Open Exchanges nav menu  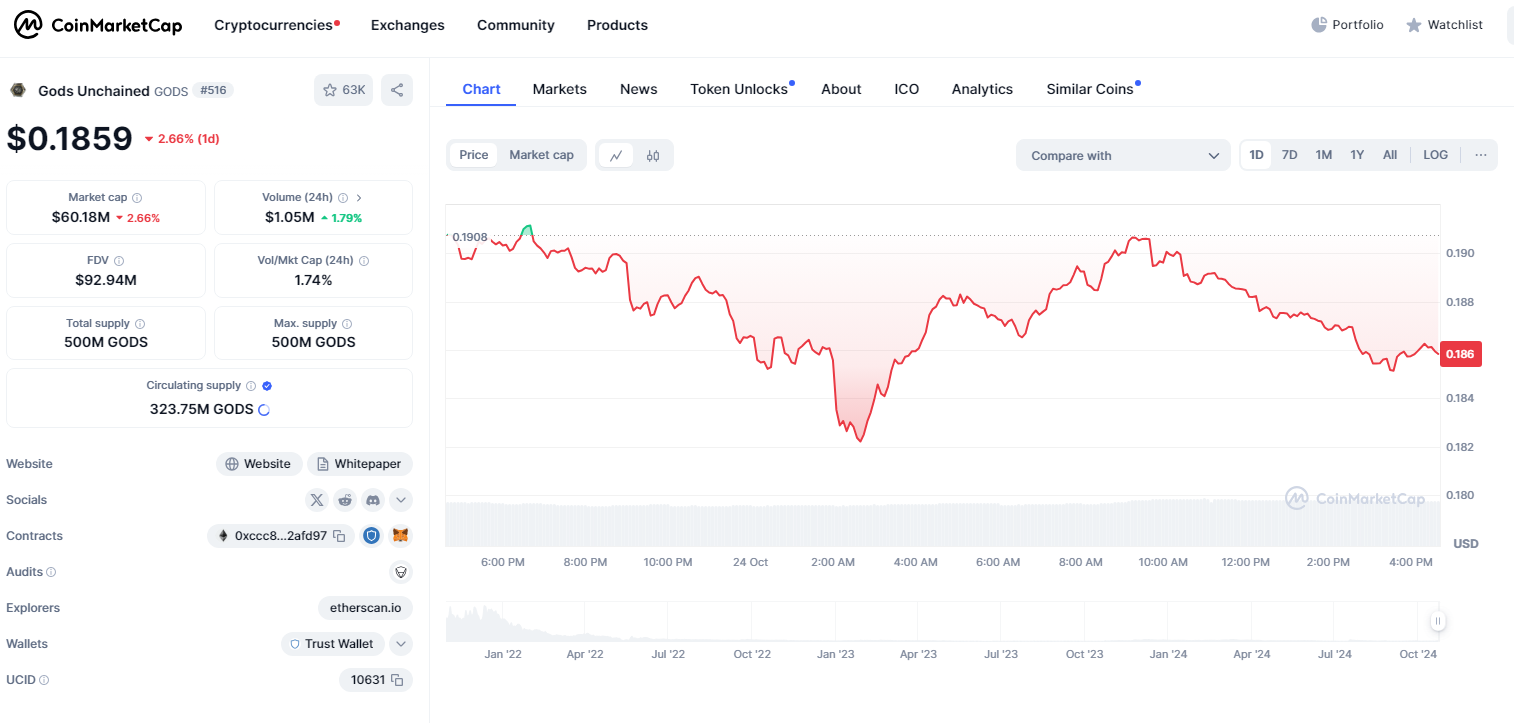point(408,25)
